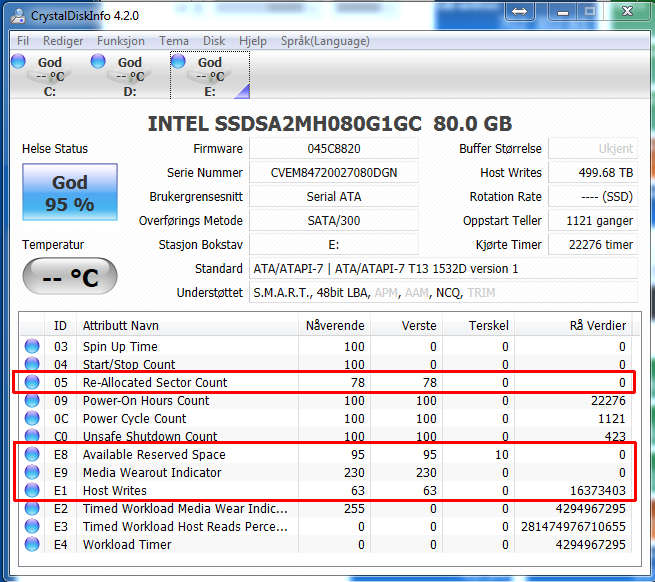Click the Terskel column header

coord(478,325)
